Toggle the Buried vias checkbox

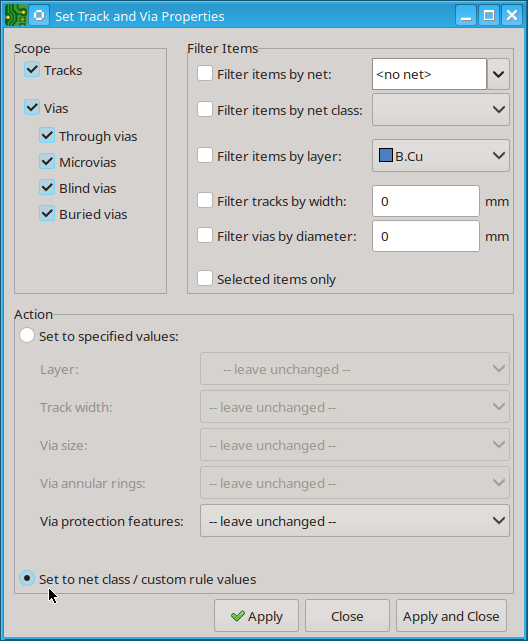(47, 213)
